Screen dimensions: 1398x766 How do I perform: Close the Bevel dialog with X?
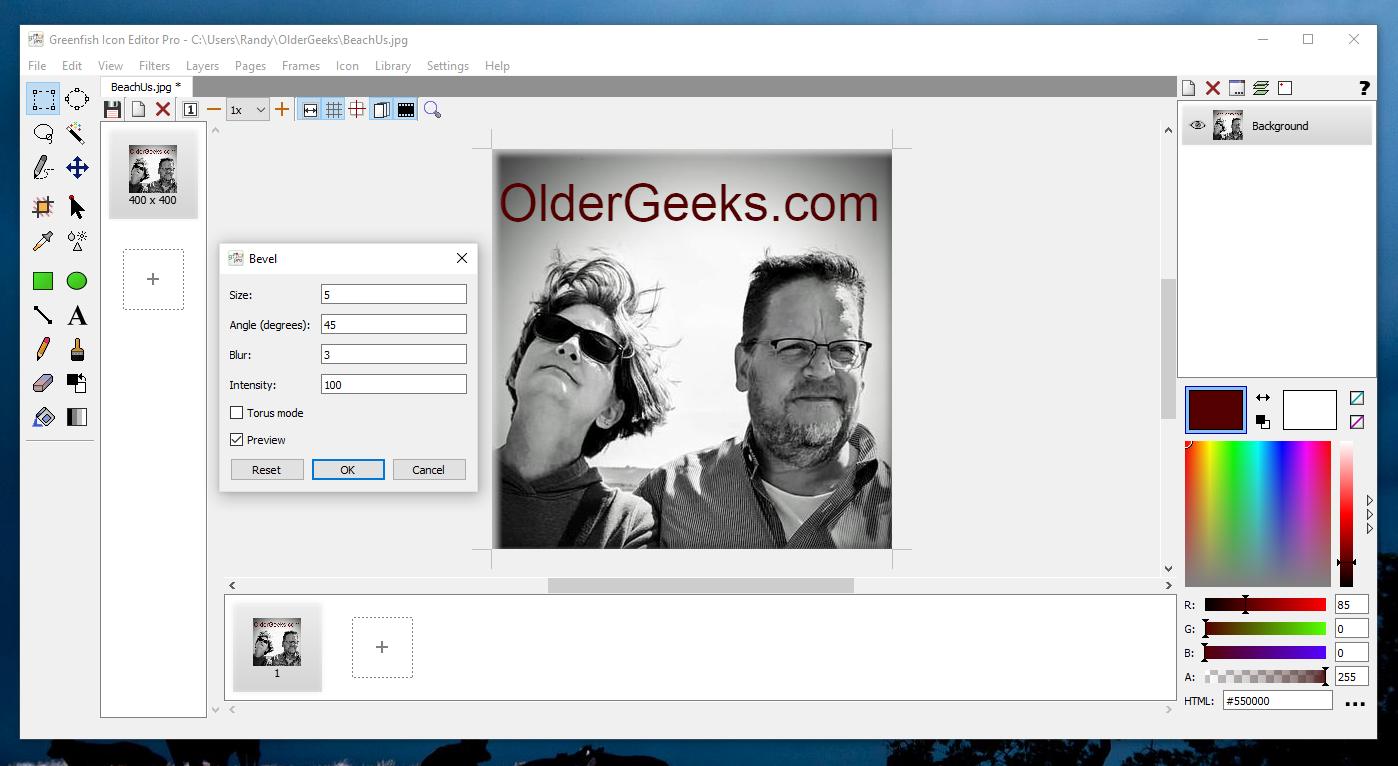(462, 258)
